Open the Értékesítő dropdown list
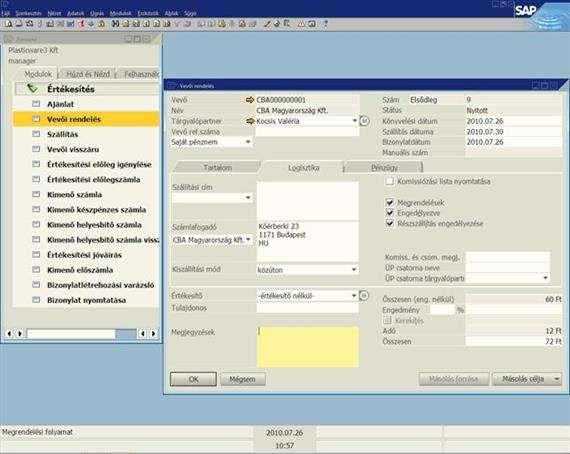The width and height of the screenshot is (570, 454). [354, 296]
